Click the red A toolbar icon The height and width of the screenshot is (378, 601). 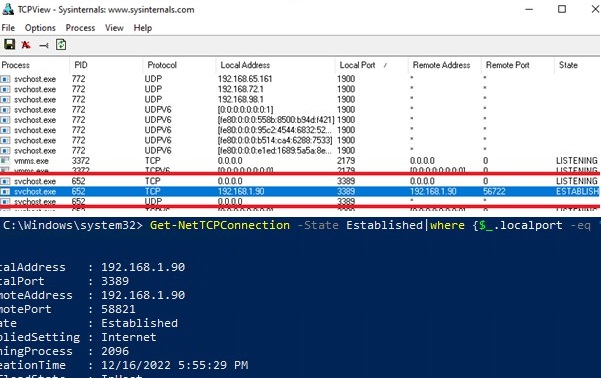(26, 45)
